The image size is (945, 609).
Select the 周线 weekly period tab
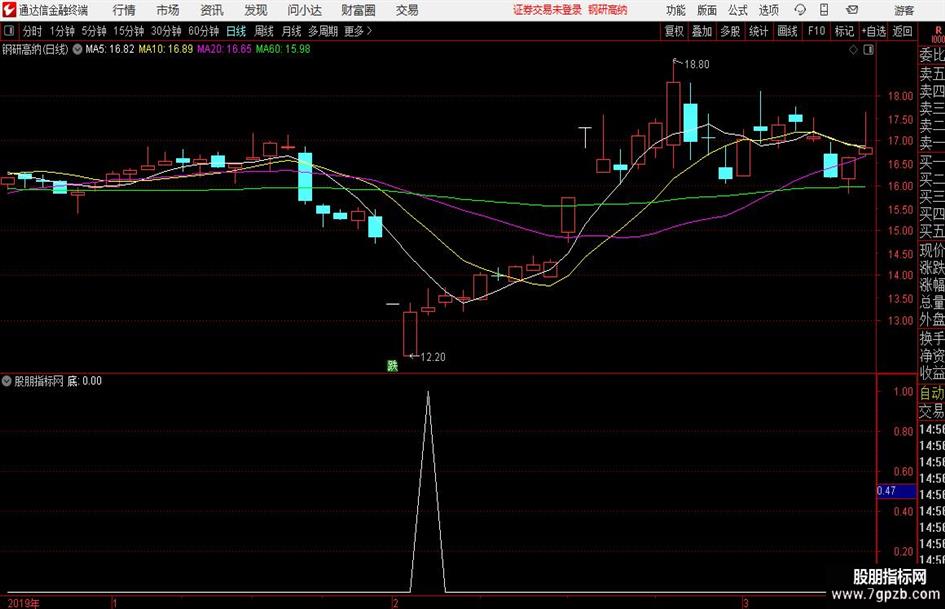tap(263, 31)
